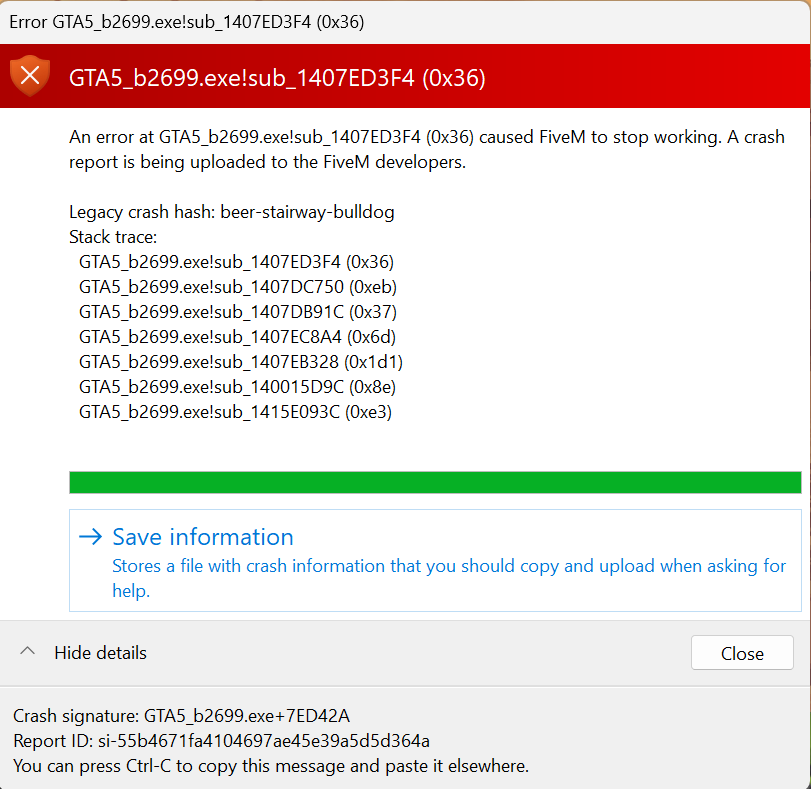Select stack entry sub_1407EC8A4 (0x6d)
This screenshot has width=811, height=789.
point(237,337)
